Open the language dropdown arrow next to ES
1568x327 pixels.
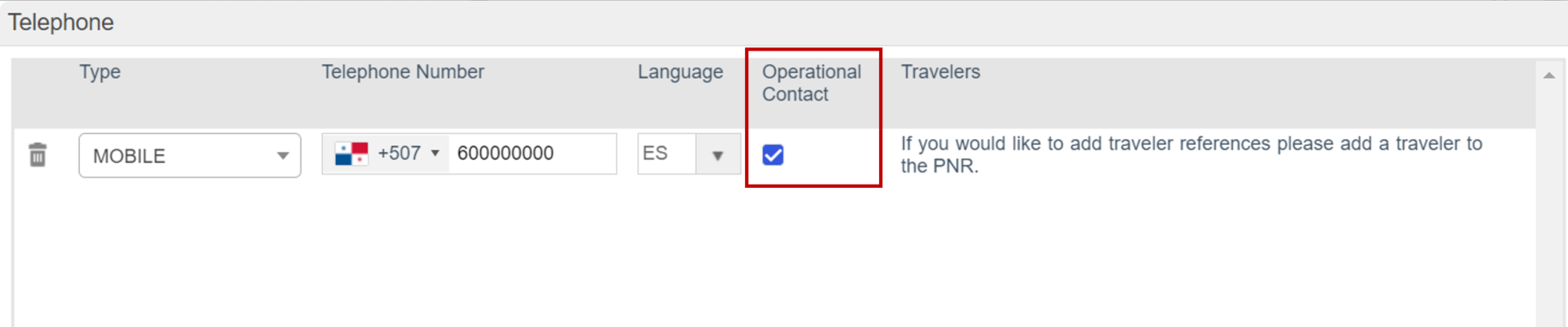(718, 154)
